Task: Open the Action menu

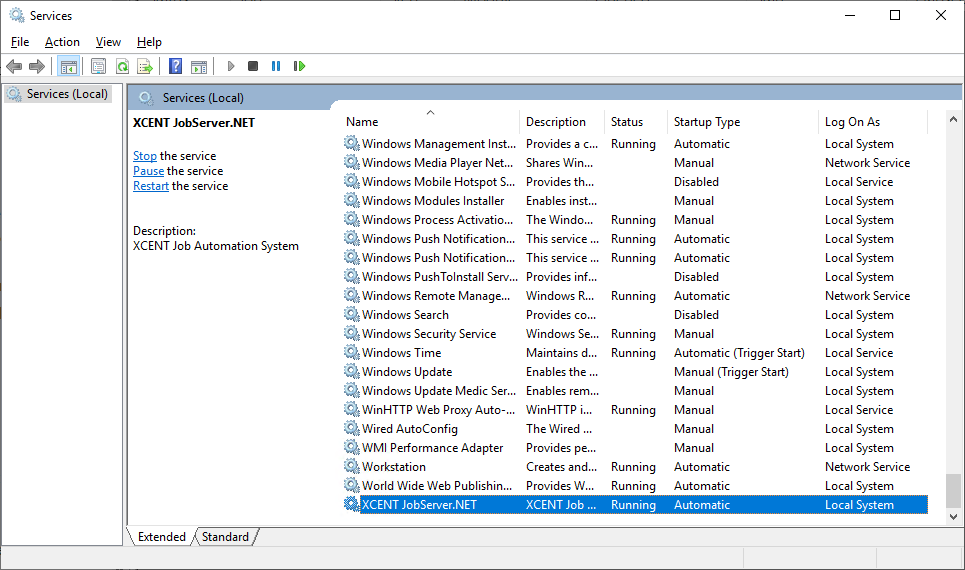Action: point(62,42)
